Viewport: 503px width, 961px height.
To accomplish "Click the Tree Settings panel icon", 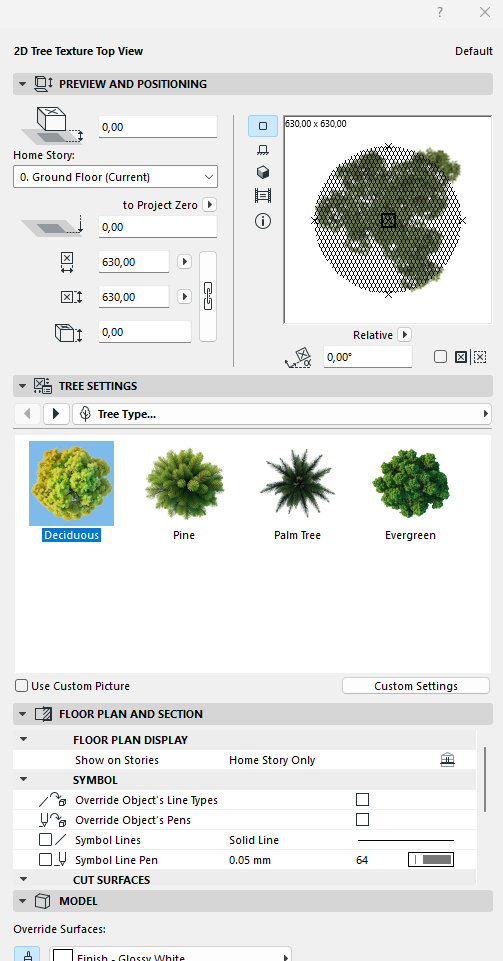I will click(x=43, y=386).
